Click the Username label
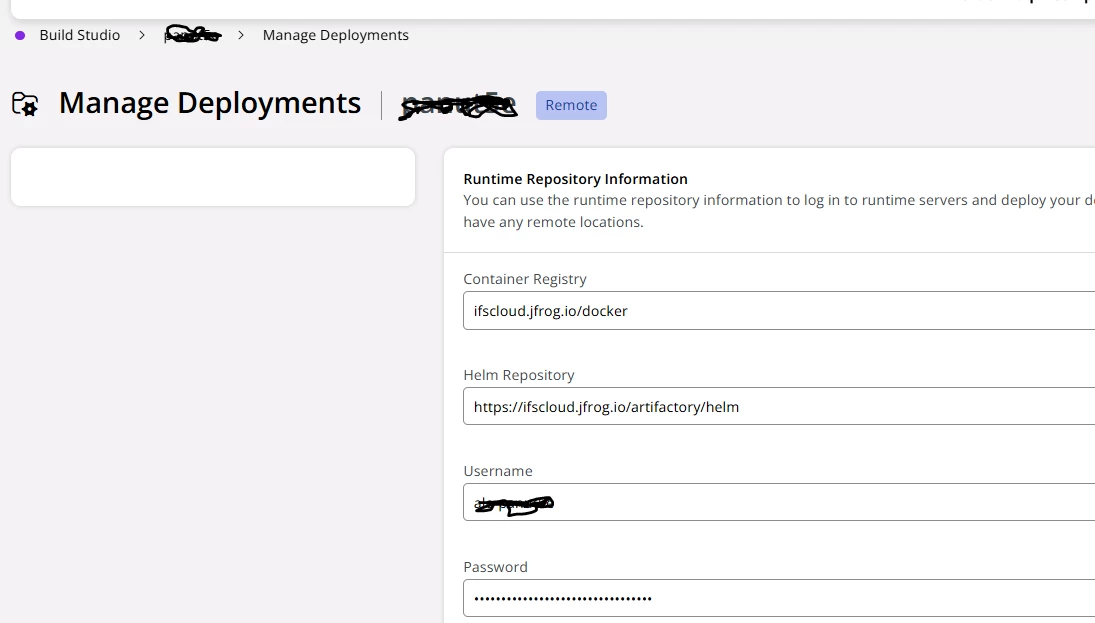This screenshot has width=1095, height=623. tap(498, 471)
